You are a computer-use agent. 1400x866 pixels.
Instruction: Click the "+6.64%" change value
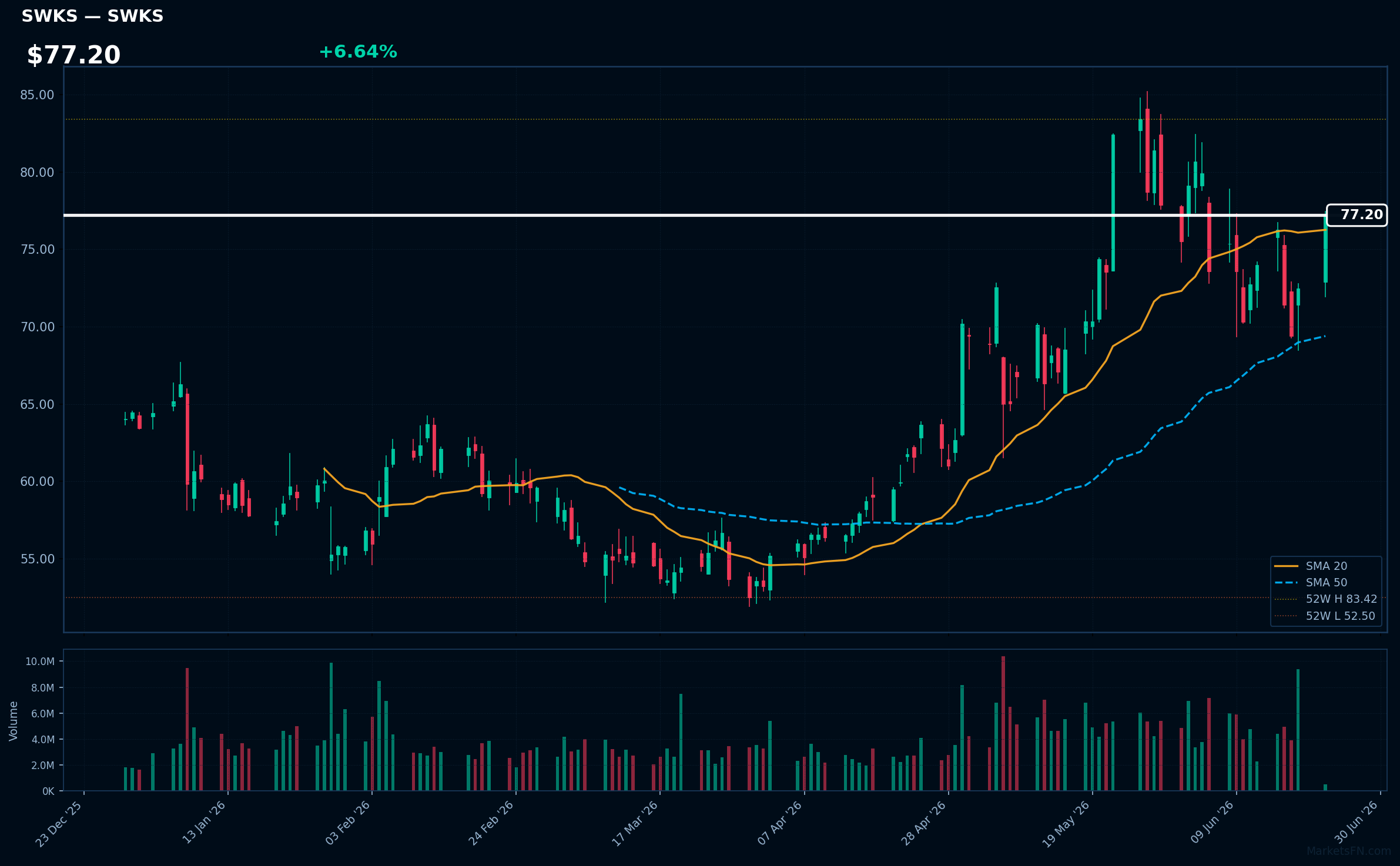[x=358, y=52]
